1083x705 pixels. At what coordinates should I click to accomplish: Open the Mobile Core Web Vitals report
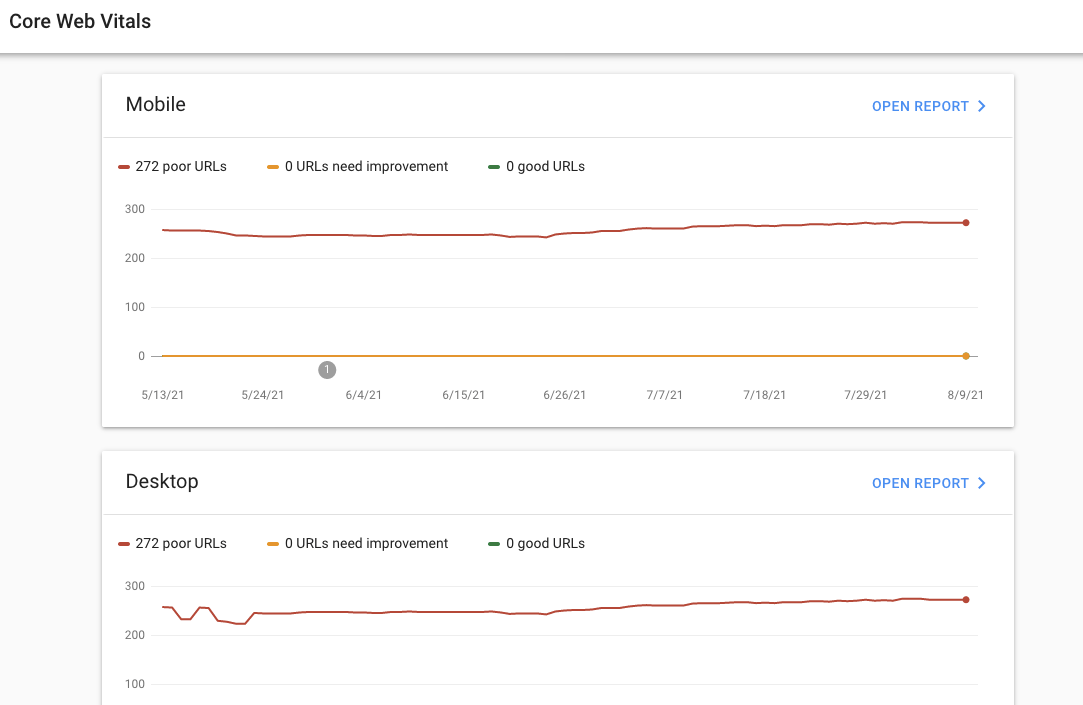[x=919, y=106]
